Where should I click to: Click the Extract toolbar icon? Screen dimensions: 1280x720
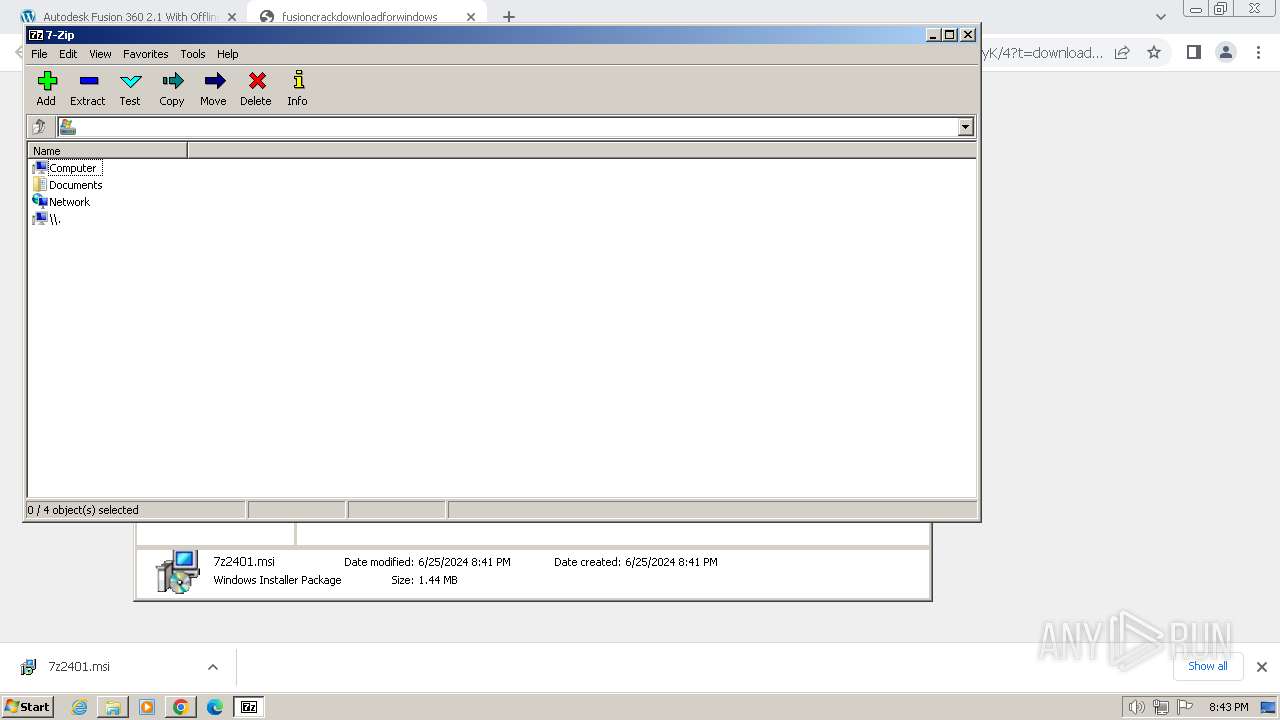coord(88,88)
